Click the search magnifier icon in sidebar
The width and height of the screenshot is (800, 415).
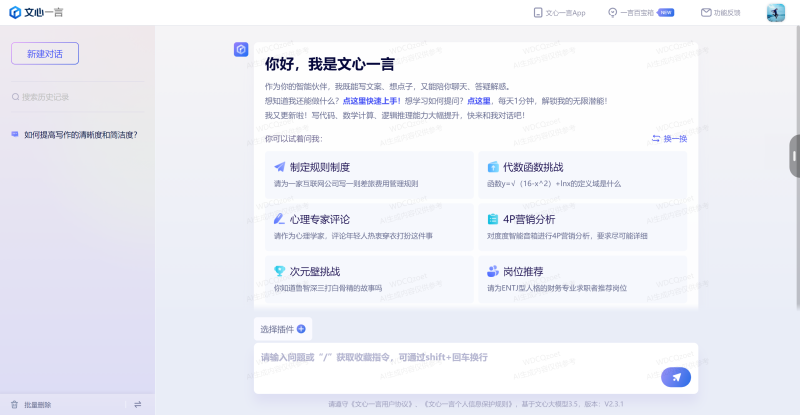click(x=15, y=97)
